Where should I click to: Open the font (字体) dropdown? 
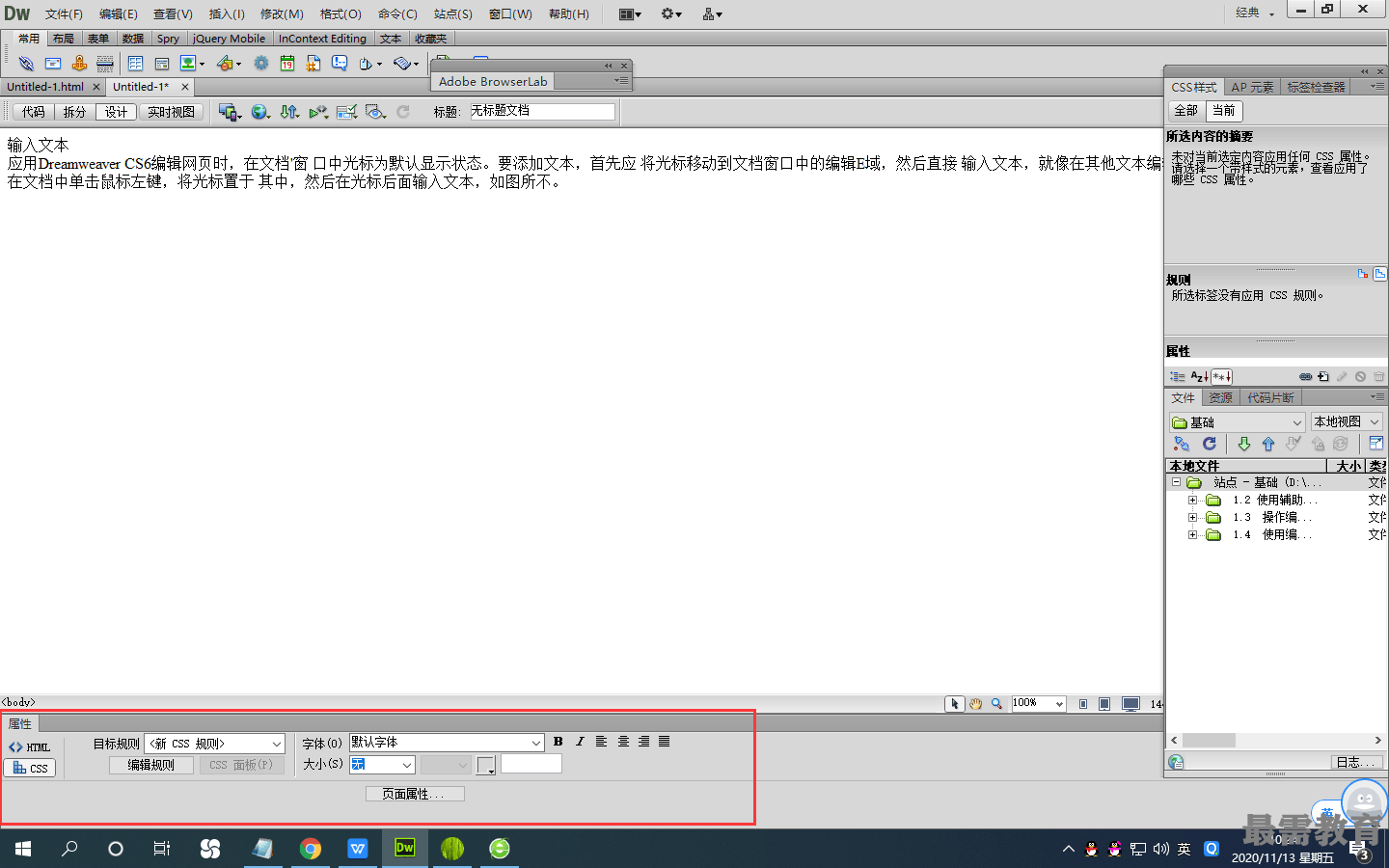(x=447, y=743)
